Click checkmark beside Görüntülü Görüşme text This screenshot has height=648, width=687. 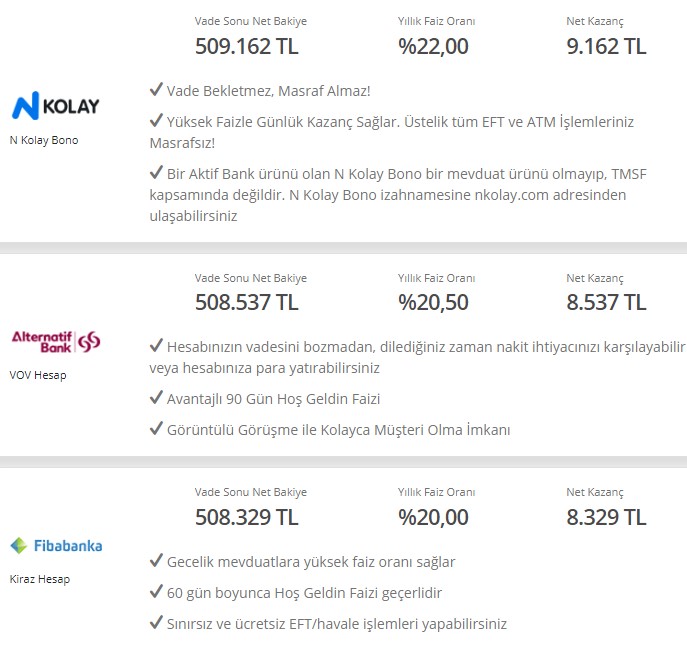[156, 428]
